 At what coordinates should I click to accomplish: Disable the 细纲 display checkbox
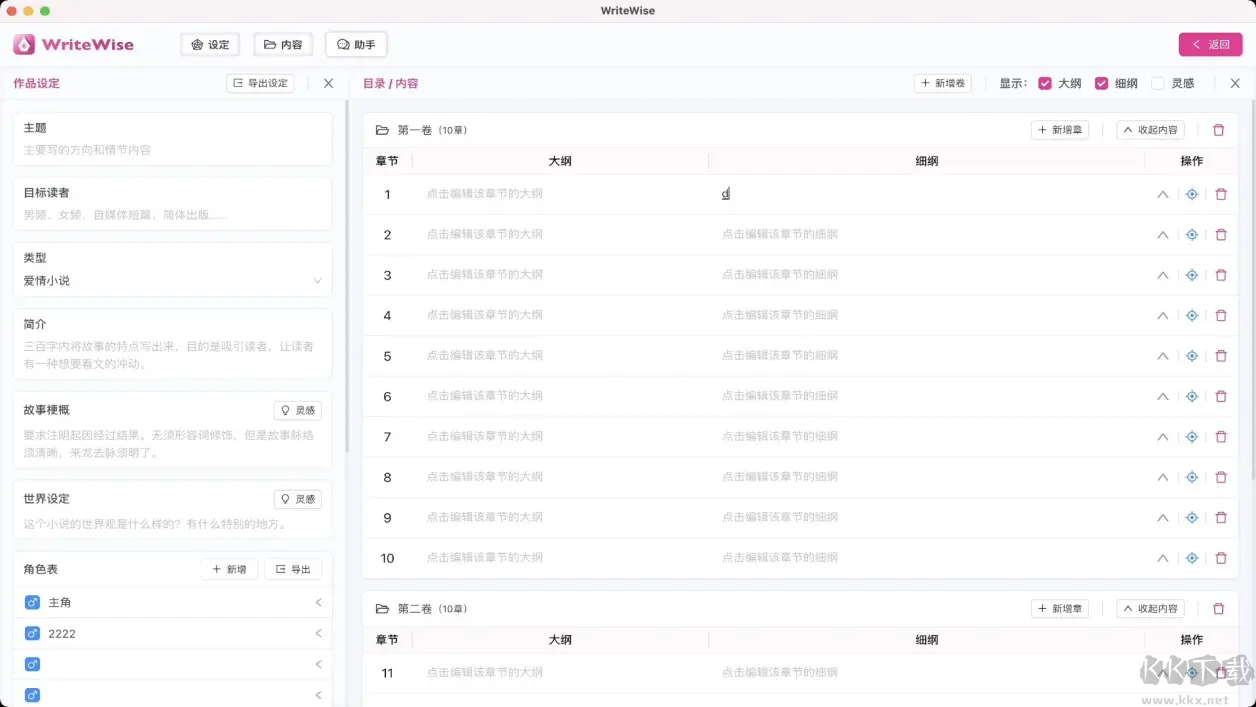[1102, 84]
